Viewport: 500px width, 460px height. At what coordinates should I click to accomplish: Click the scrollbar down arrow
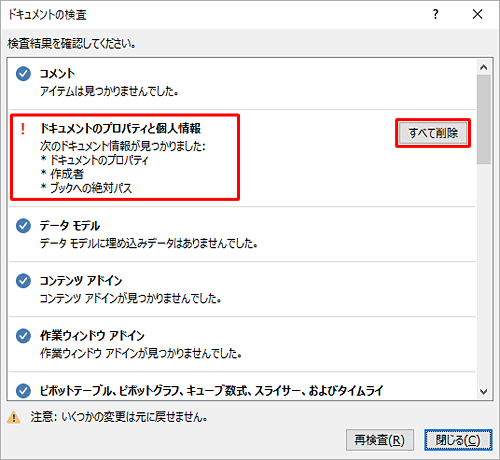[484, 391]
